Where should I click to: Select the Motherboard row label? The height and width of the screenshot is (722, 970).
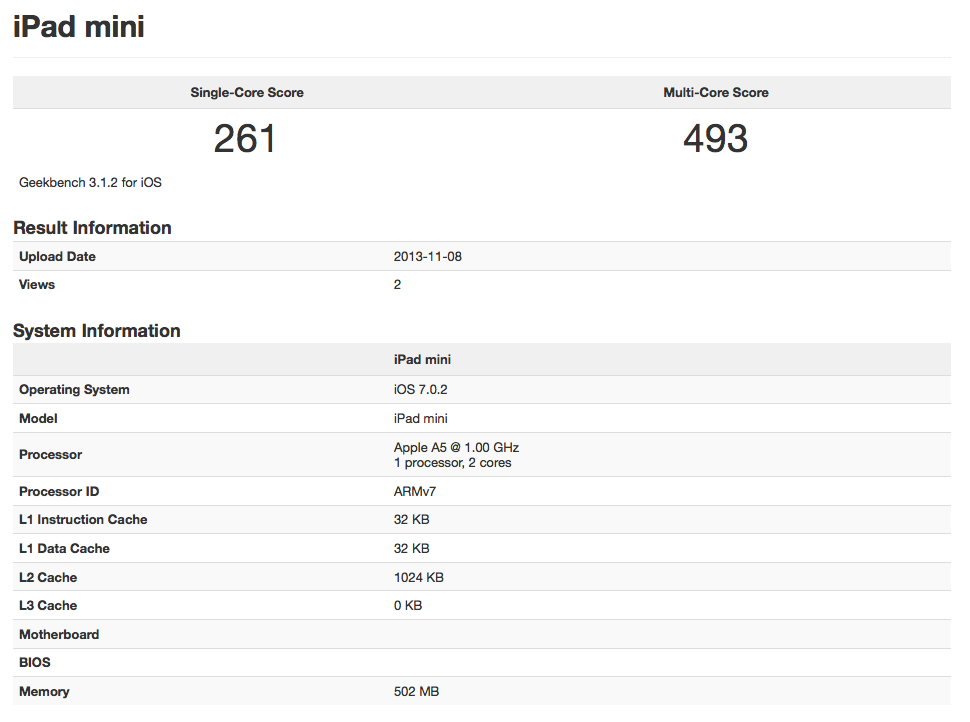coord(59,634)
